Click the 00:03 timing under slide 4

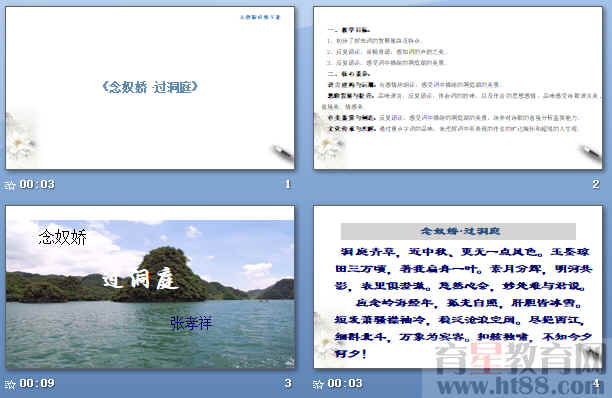coord(345,384)
